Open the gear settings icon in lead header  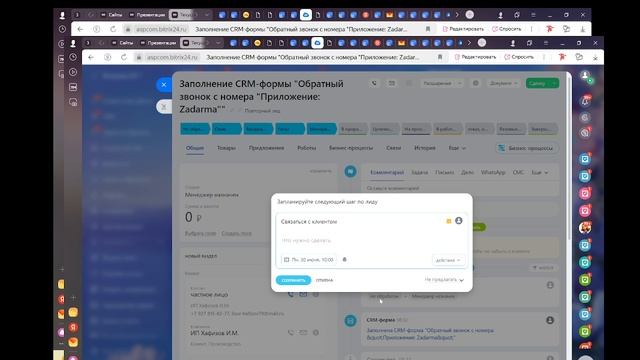[476, 83]
